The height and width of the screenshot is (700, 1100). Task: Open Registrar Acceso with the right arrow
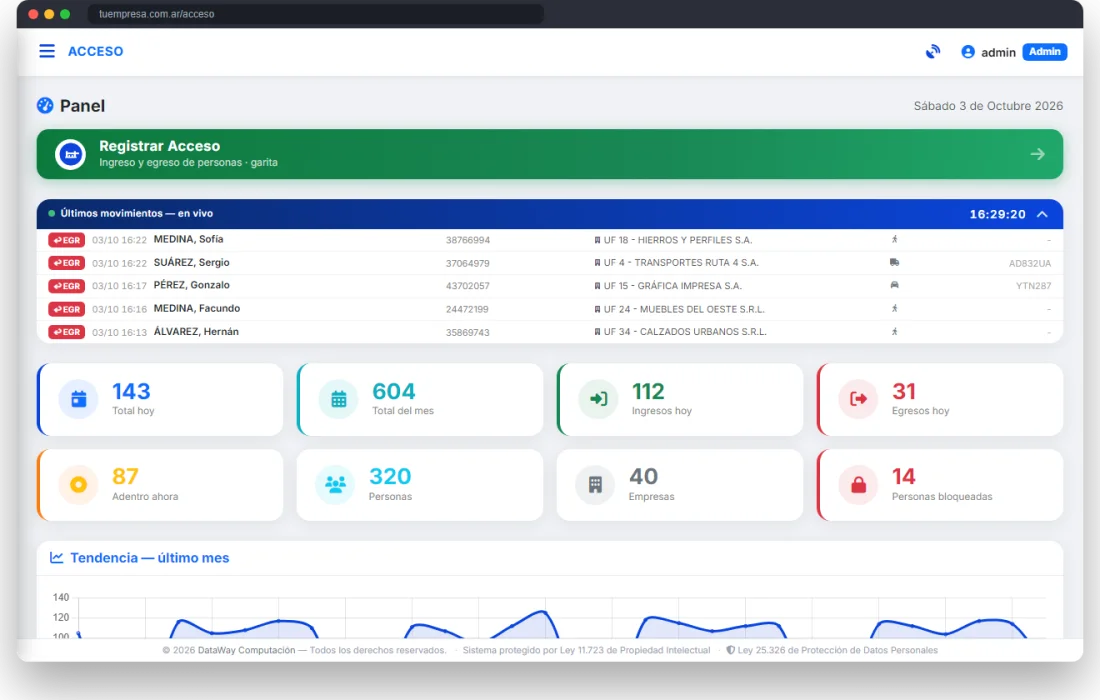(x=1038, y=154)
